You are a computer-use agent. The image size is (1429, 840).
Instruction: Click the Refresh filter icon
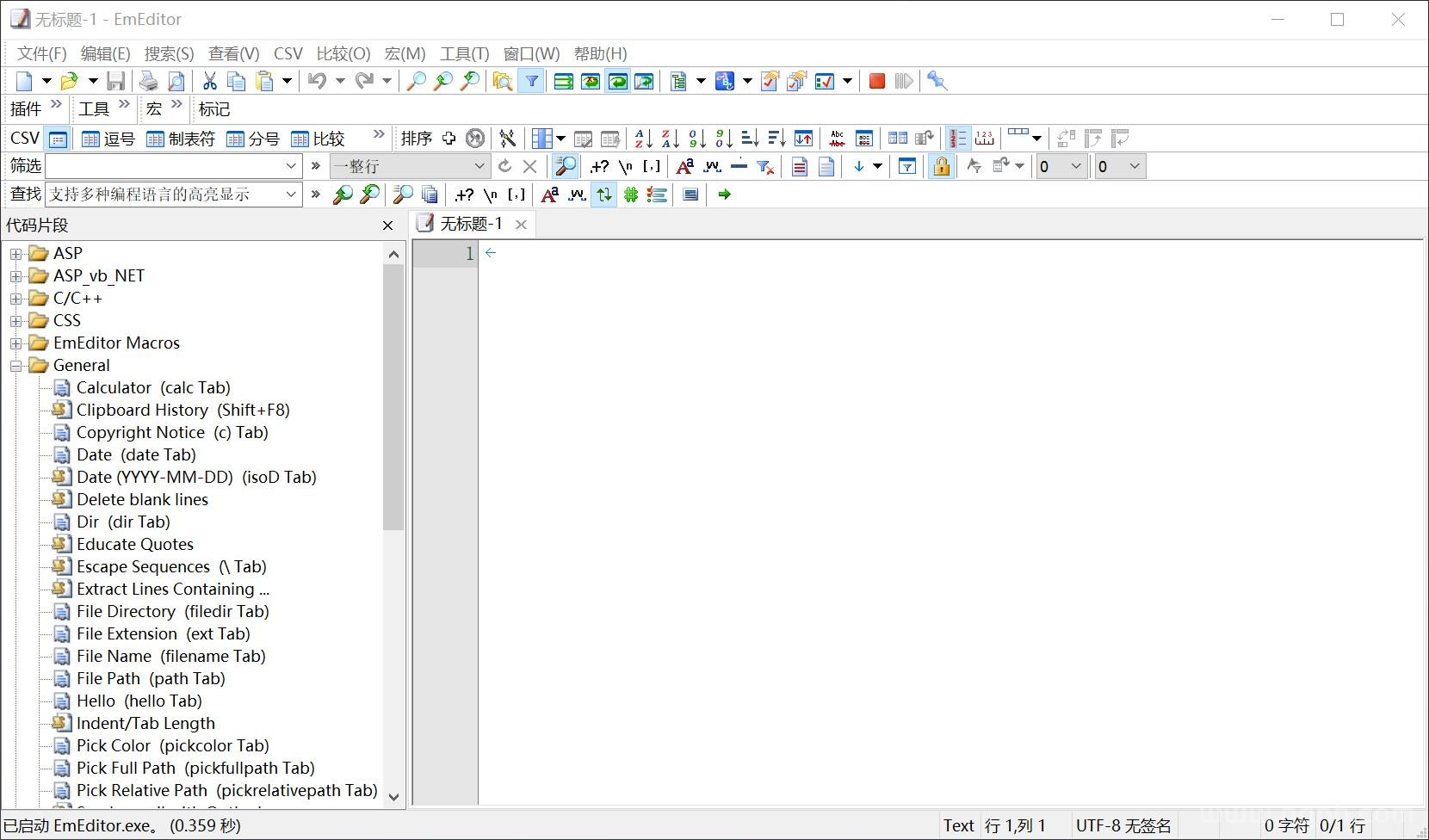pyautogui.click(x=504, y=166)
